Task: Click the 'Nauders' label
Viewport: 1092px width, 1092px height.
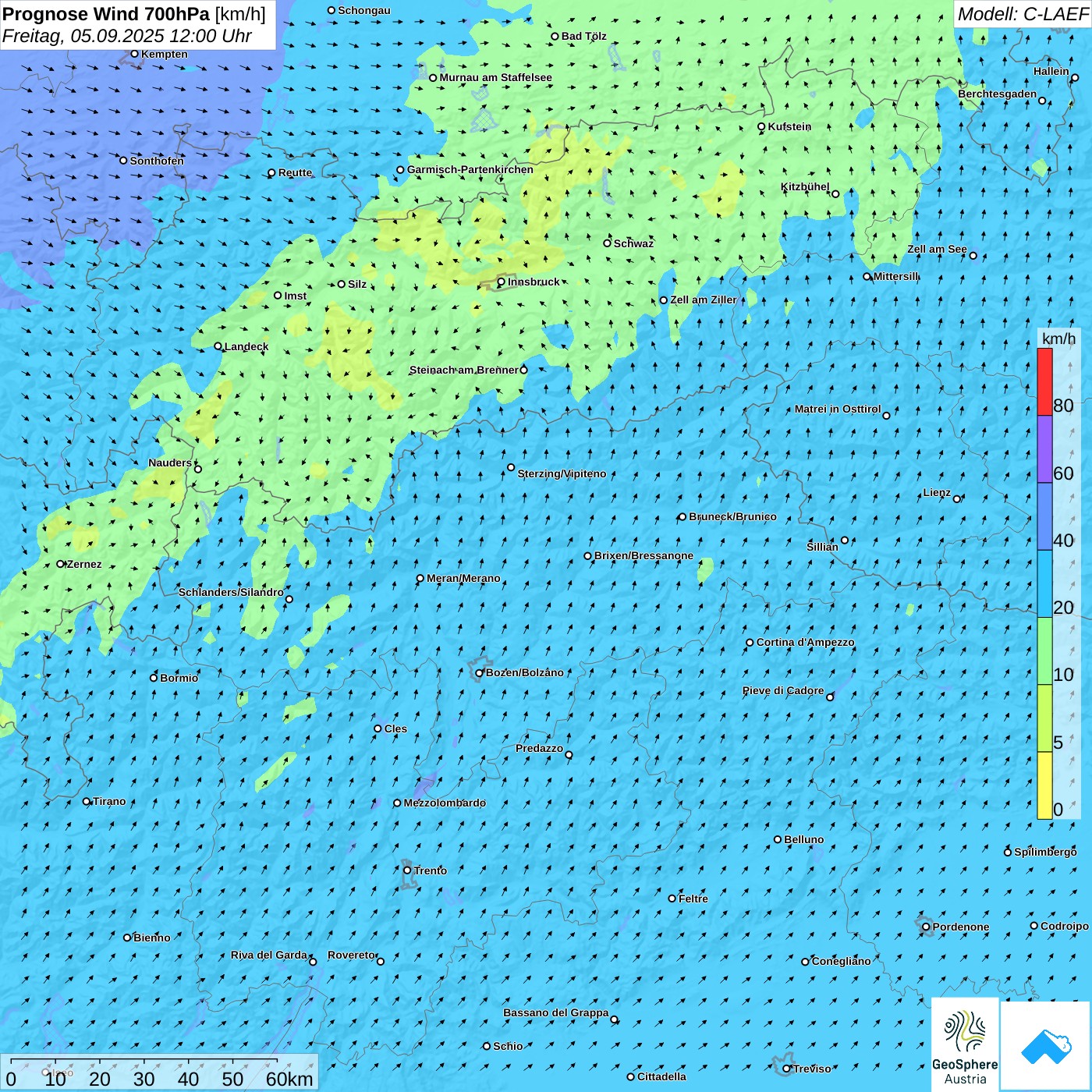Action: pyautogui.click(x=170, y=463)
